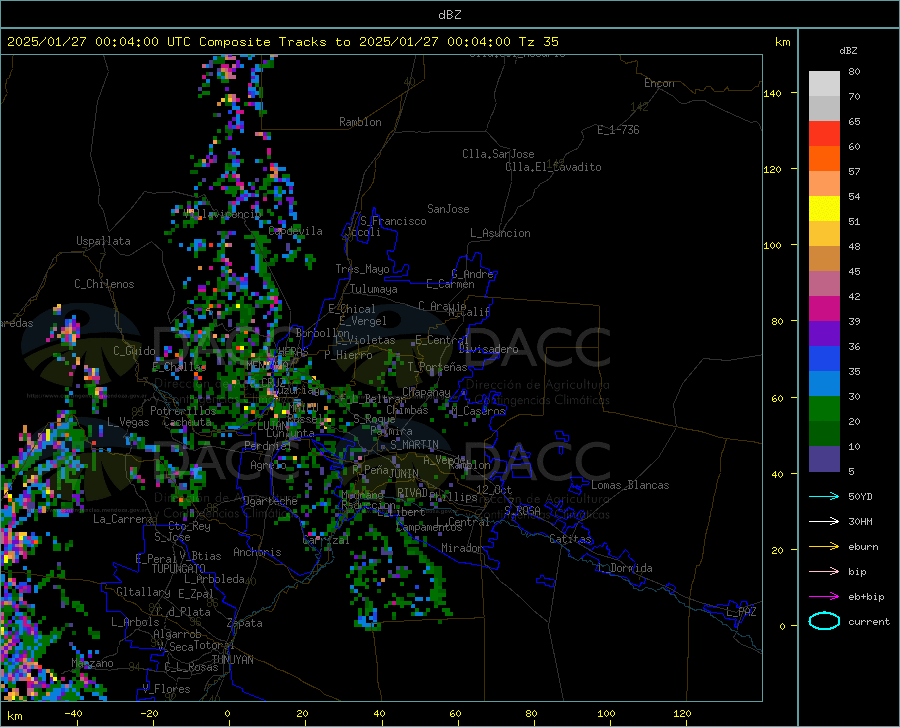Click the Tres_Mayo map label
The height and width of the screenshot is (727, 900).
362,269
